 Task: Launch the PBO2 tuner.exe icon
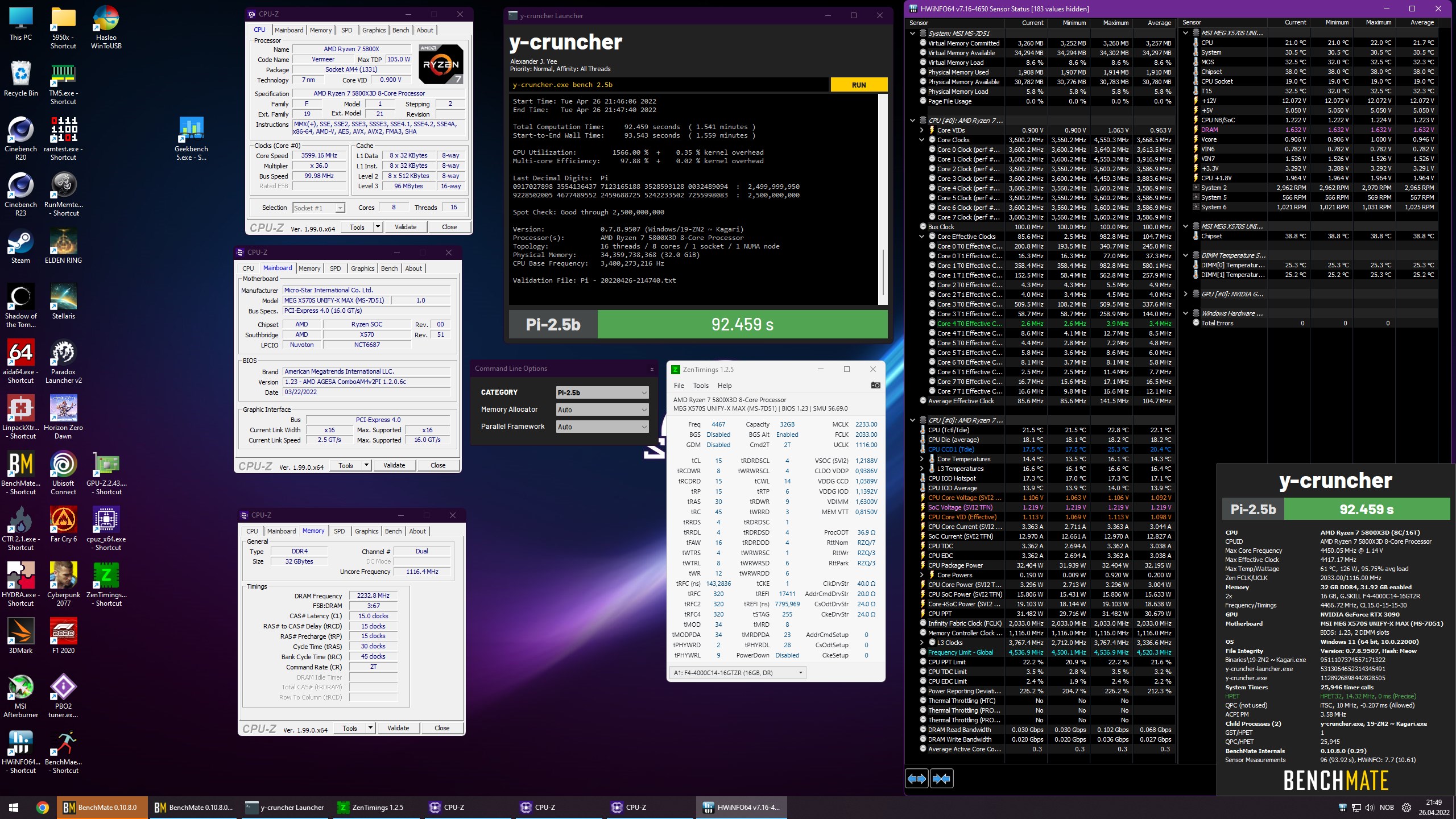click(63, 696)
